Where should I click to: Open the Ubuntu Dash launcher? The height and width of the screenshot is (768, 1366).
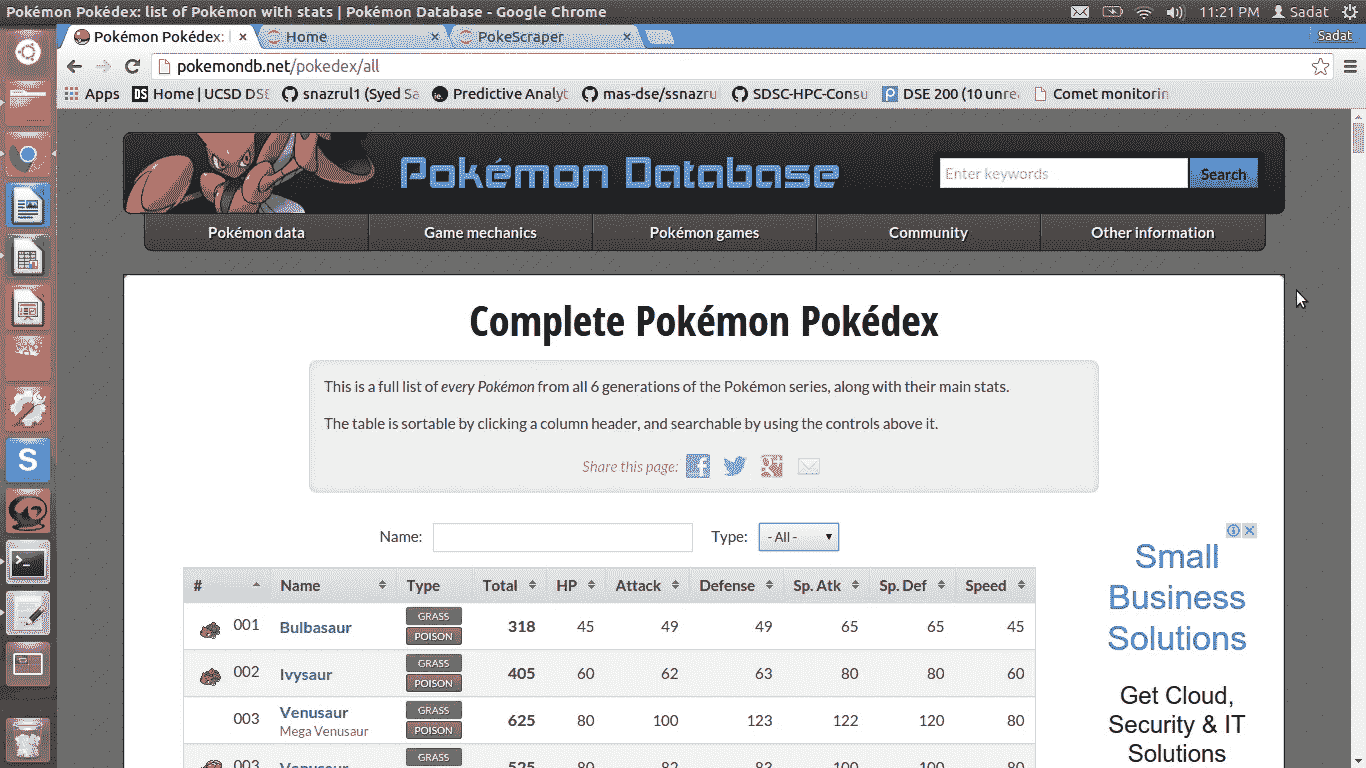[x=28, y=50]
